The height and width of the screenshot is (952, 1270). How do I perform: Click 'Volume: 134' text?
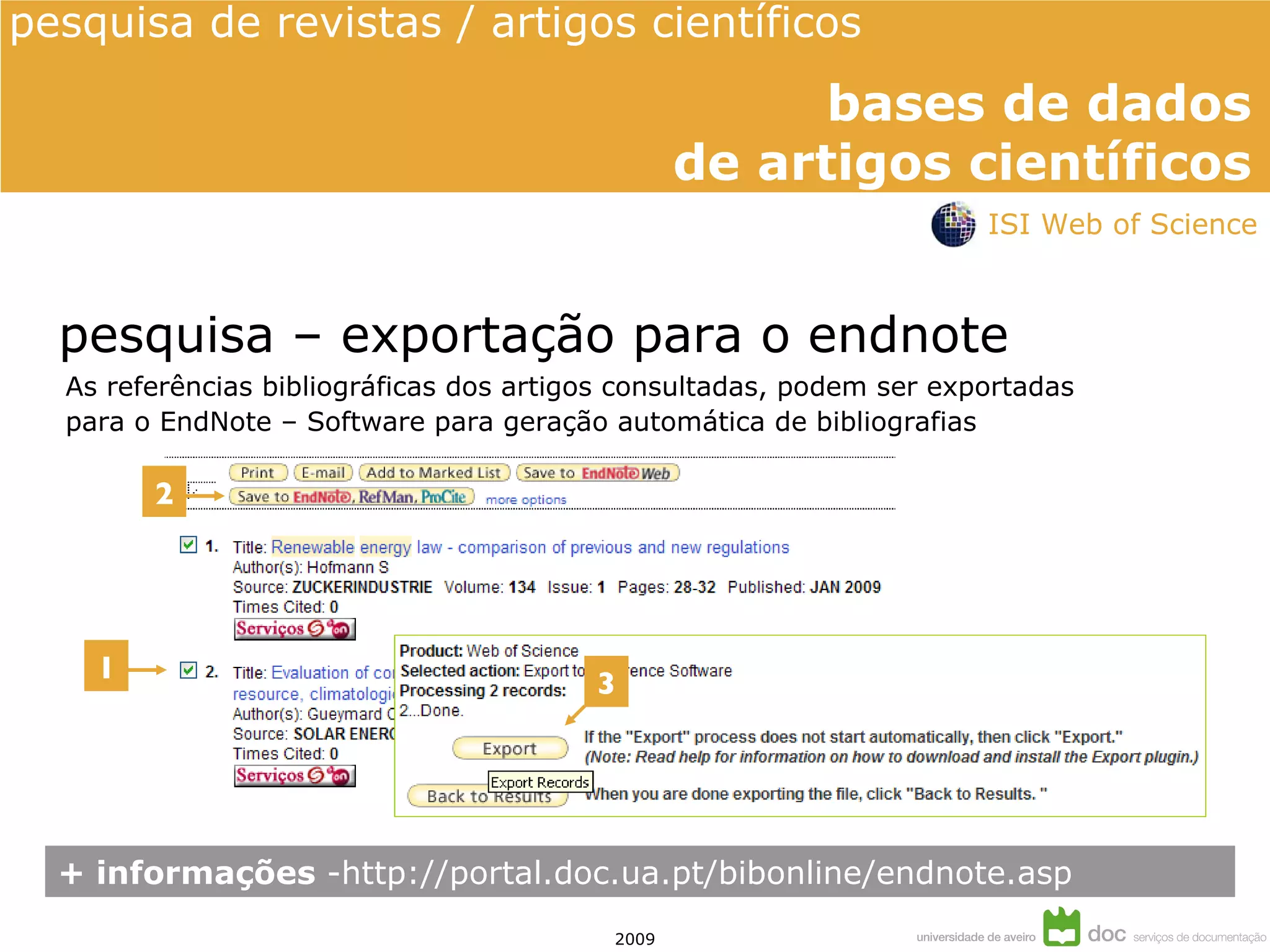tap(490, 587)
